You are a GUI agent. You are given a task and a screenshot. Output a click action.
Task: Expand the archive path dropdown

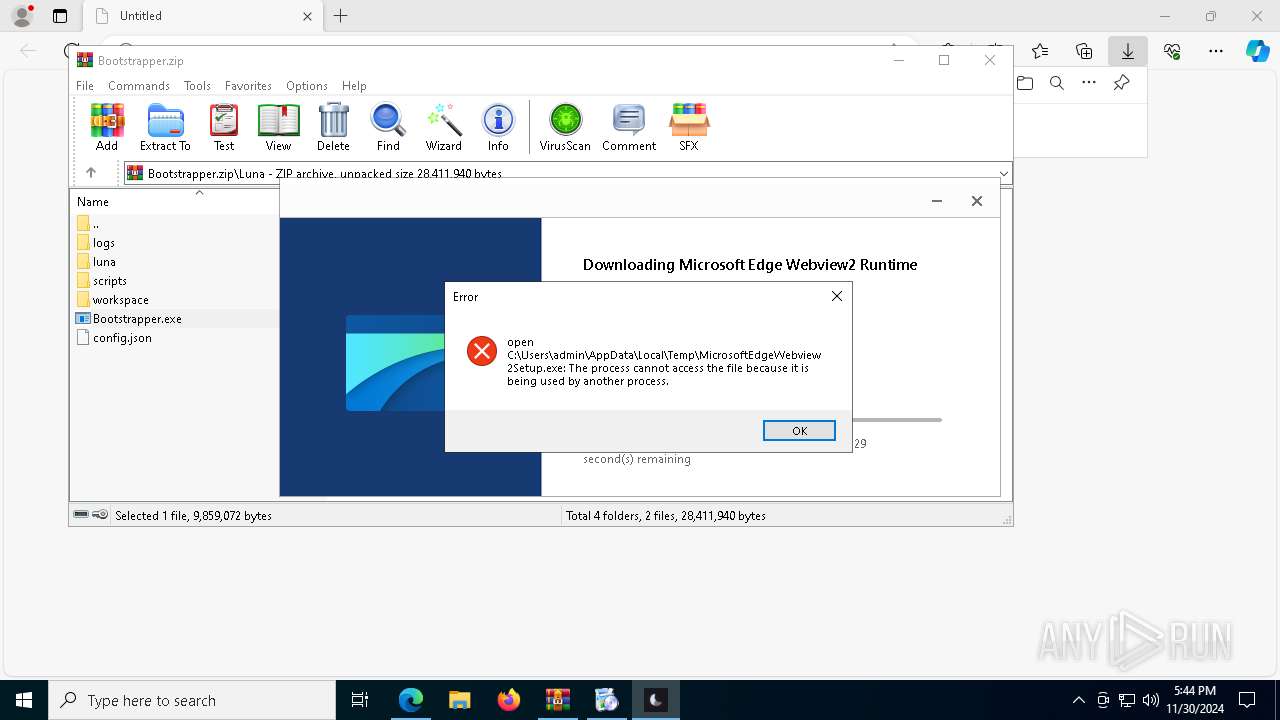pos(1003,174)
